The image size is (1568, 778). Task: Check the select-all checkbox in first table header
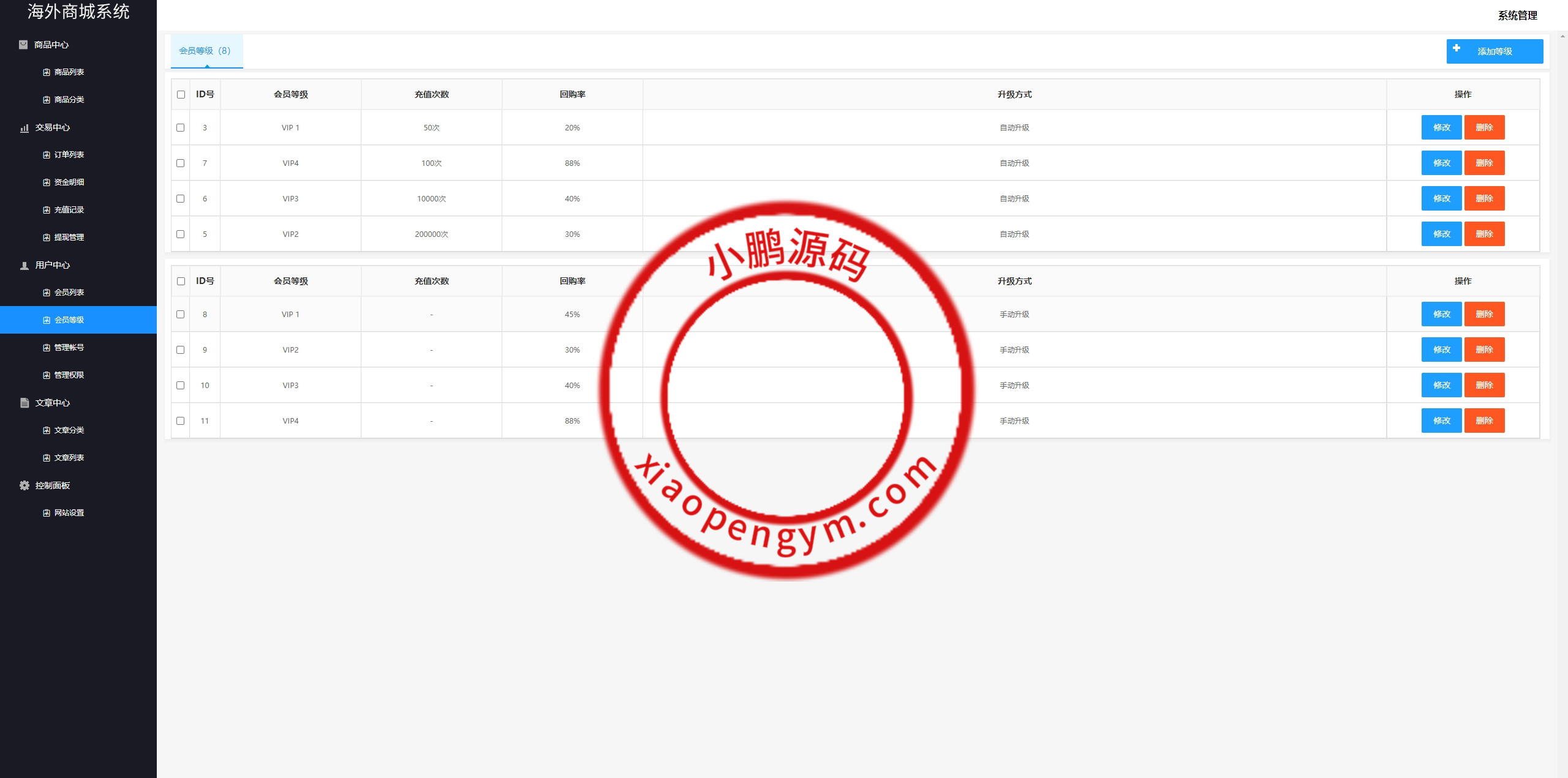tap(181, 94)
